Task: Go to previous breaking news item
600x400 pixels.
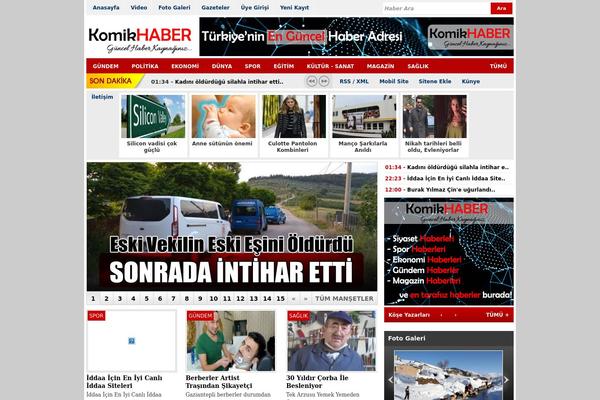Action: pyautogui.click(x=311, y=81)
